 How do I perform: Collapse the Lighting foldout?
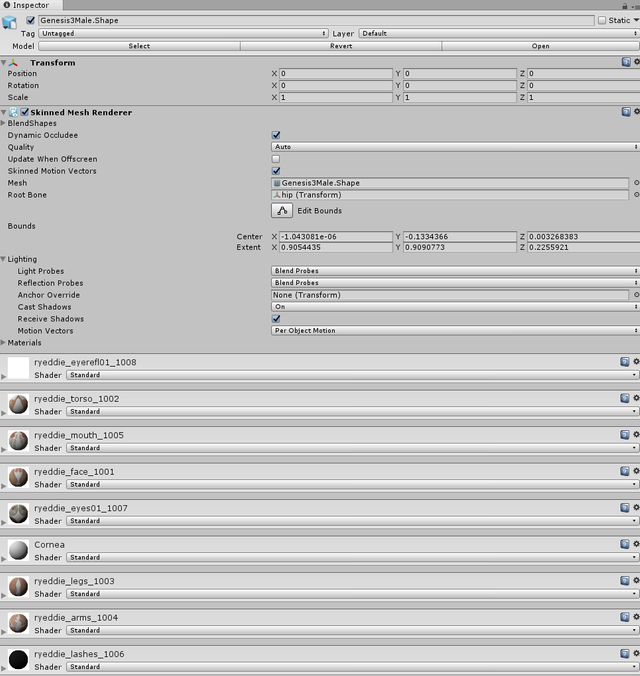[3, 259]
